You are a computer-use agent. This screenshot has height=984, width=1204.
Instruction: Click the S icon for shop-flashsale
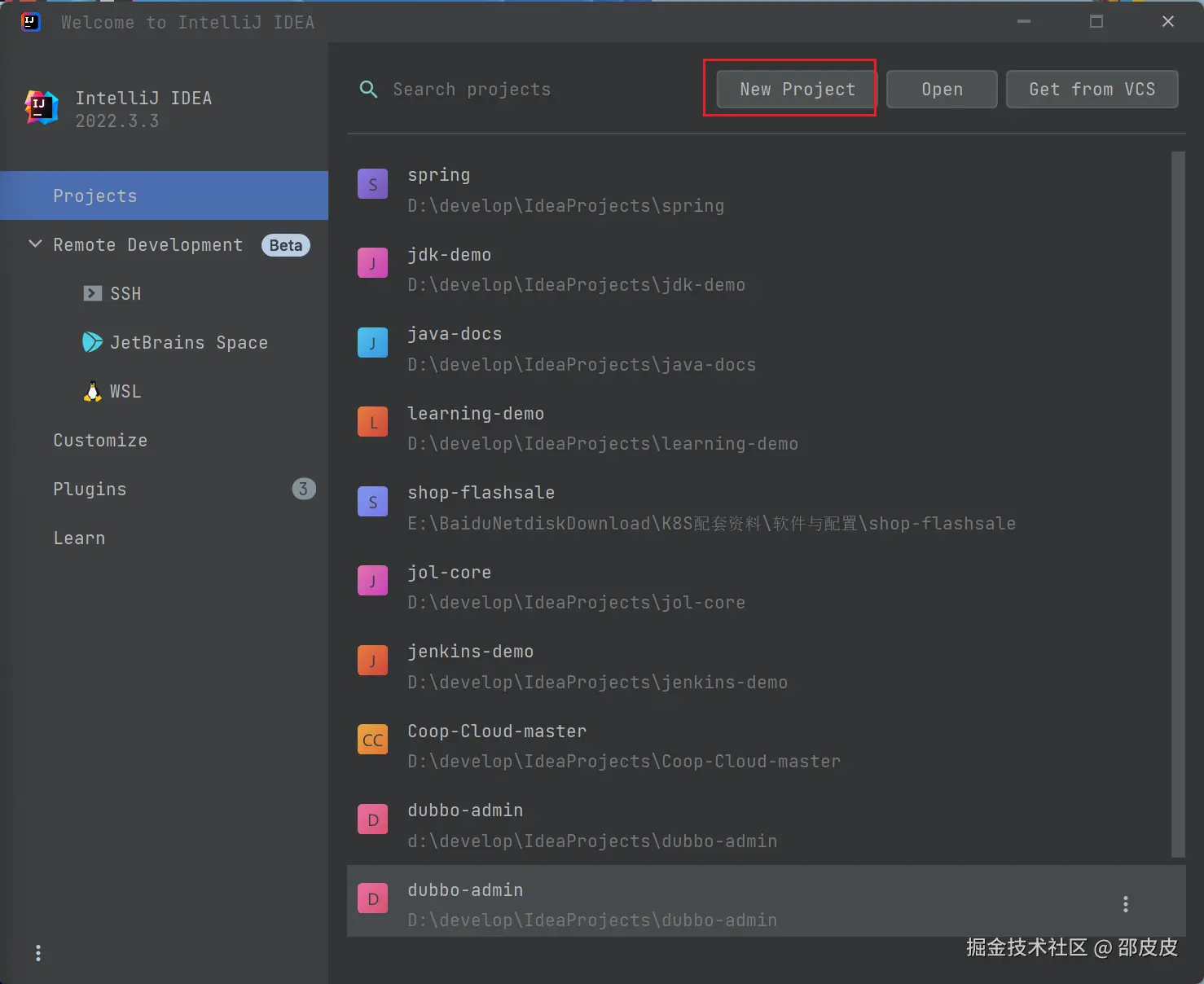point(373,502)
